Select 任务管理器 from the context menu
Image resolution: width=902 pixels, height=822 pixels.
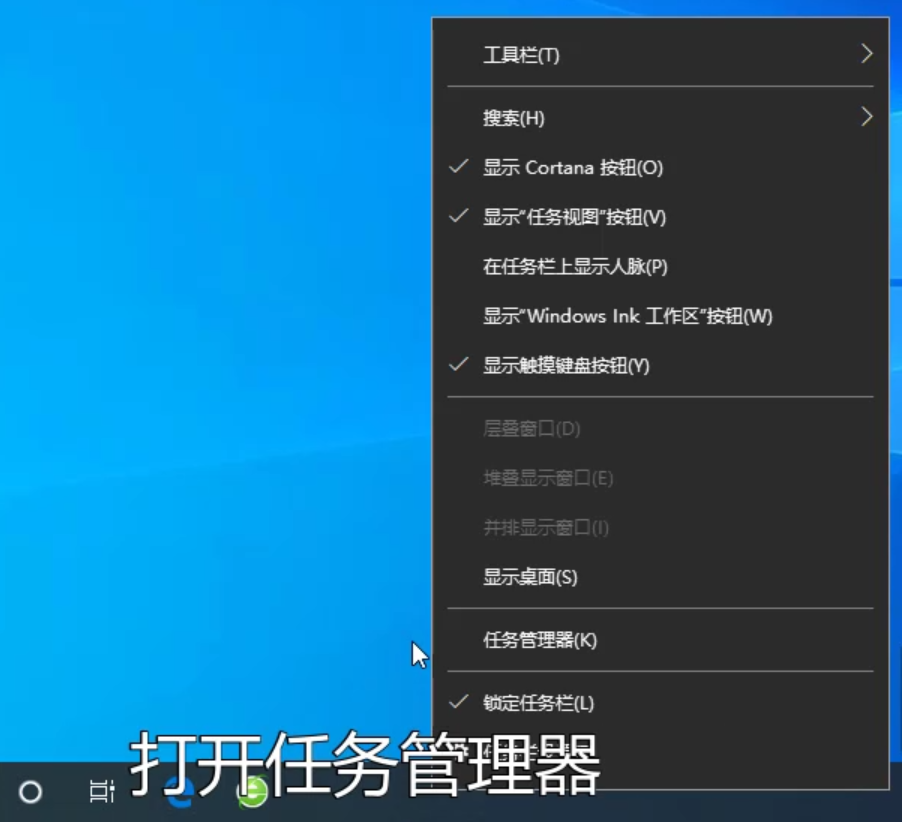540,640
